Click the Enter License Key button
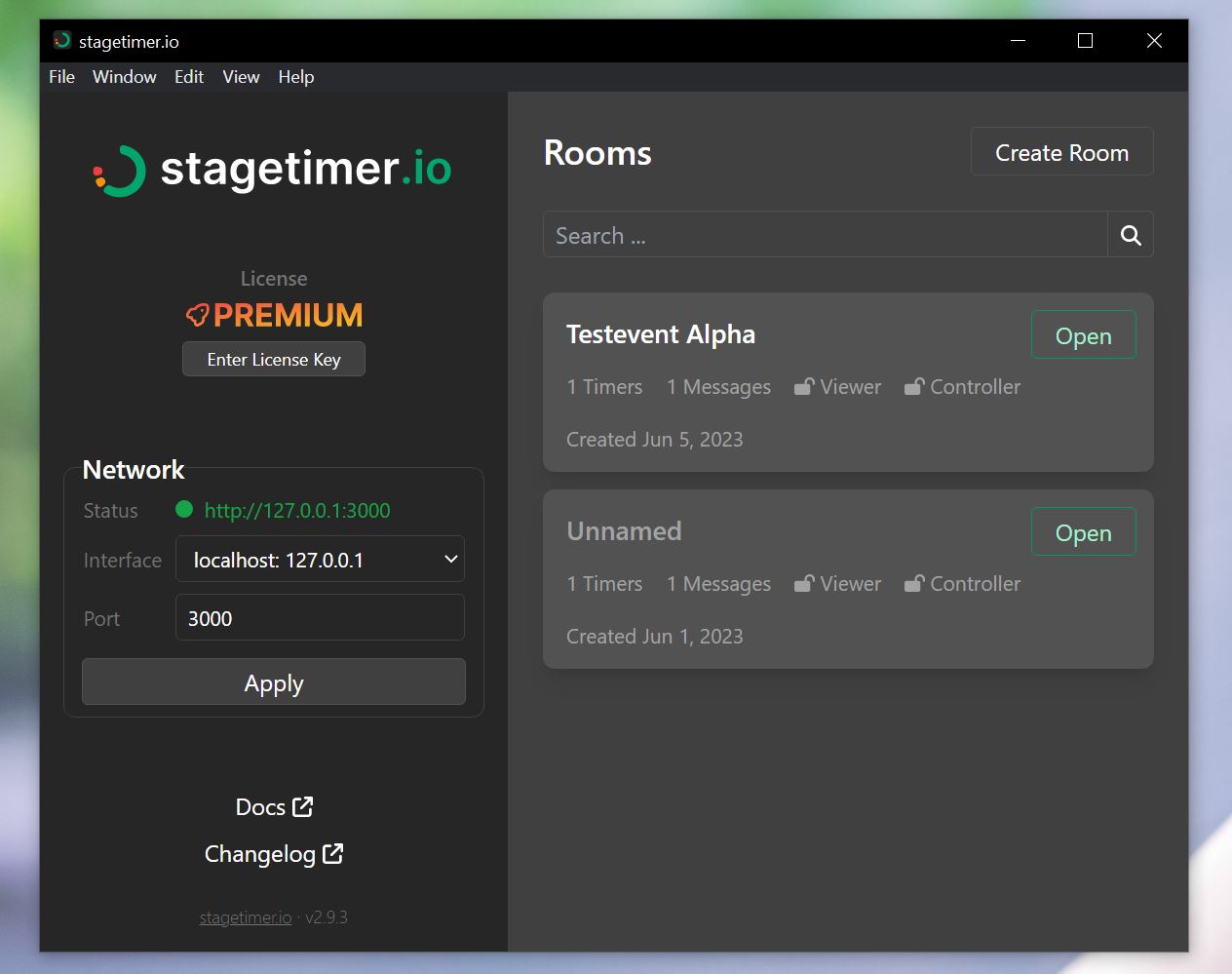Image resolution: width=1232 pixels, height=974 pixels. click(273, 359)
